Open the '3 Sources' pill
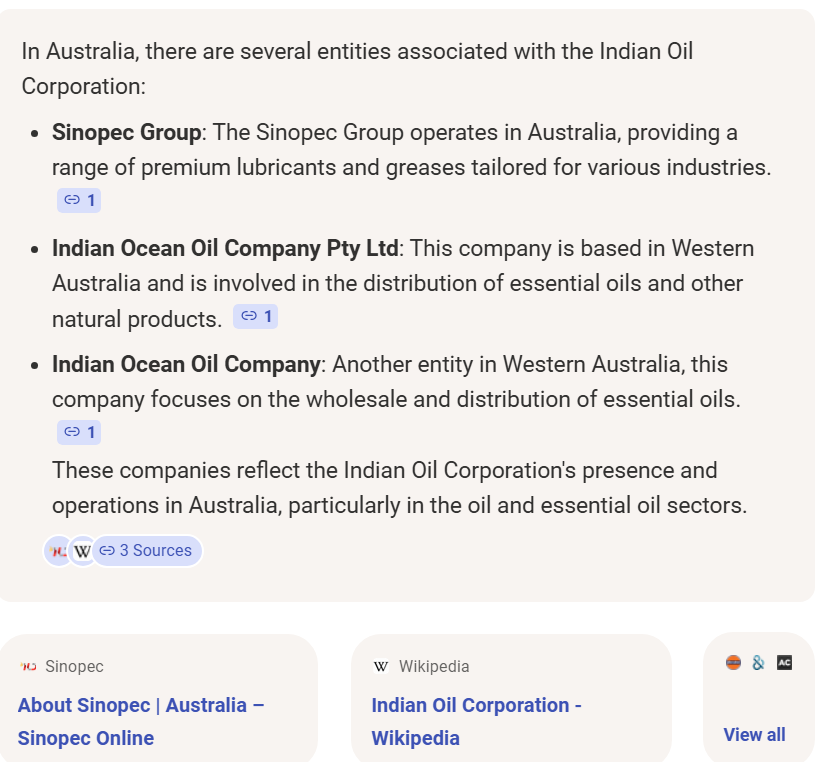Screen dimensions: 818x762 coord(147,551)
